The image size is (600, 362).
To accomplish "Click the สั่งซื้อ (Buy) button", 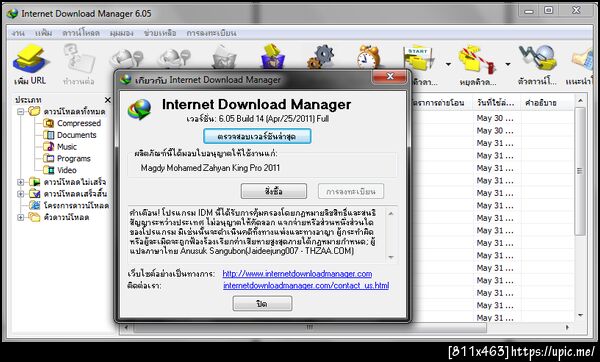I will tap(274, 191).
